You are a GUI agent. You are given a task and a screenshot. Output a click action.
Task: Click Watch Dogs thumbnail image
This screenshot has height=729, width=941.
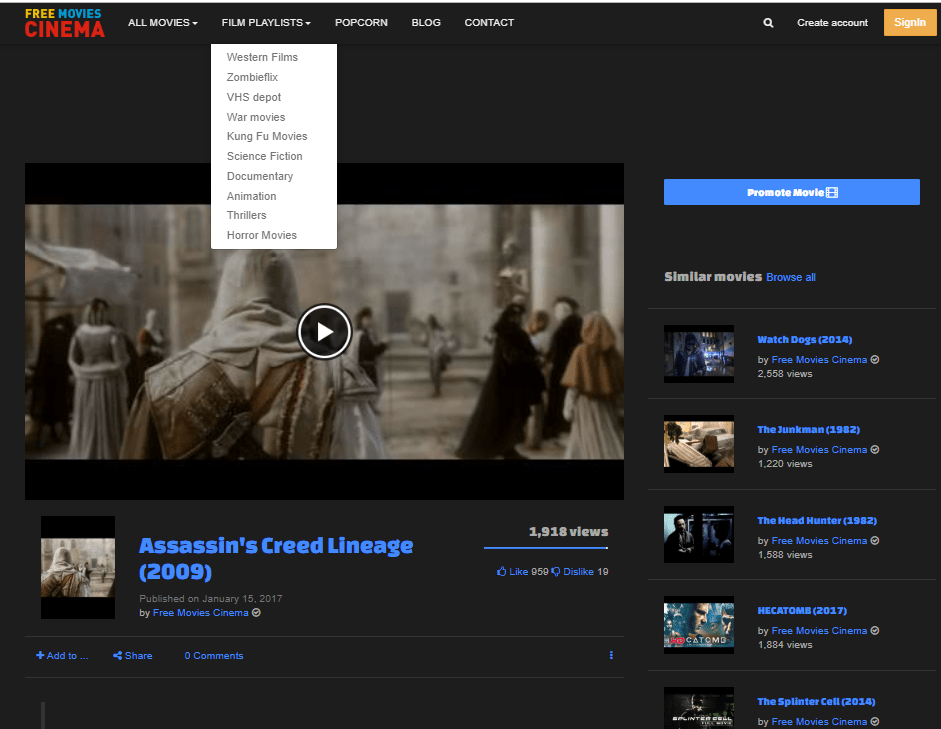coord(699,354)
